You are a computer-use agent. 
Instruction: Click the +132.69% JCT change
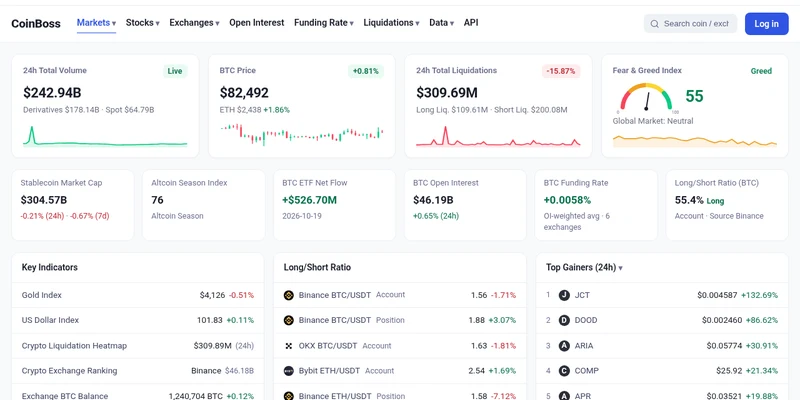760,295
